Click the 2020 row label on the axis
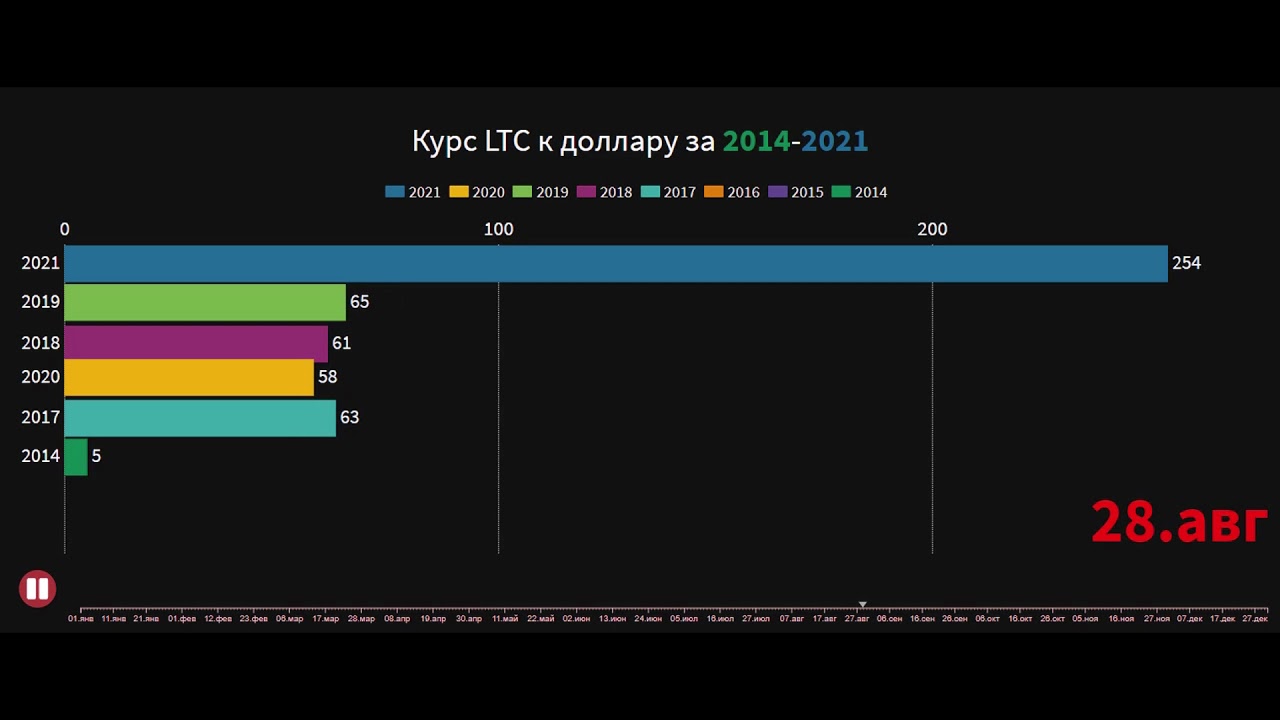 click(x=41, y=377)
